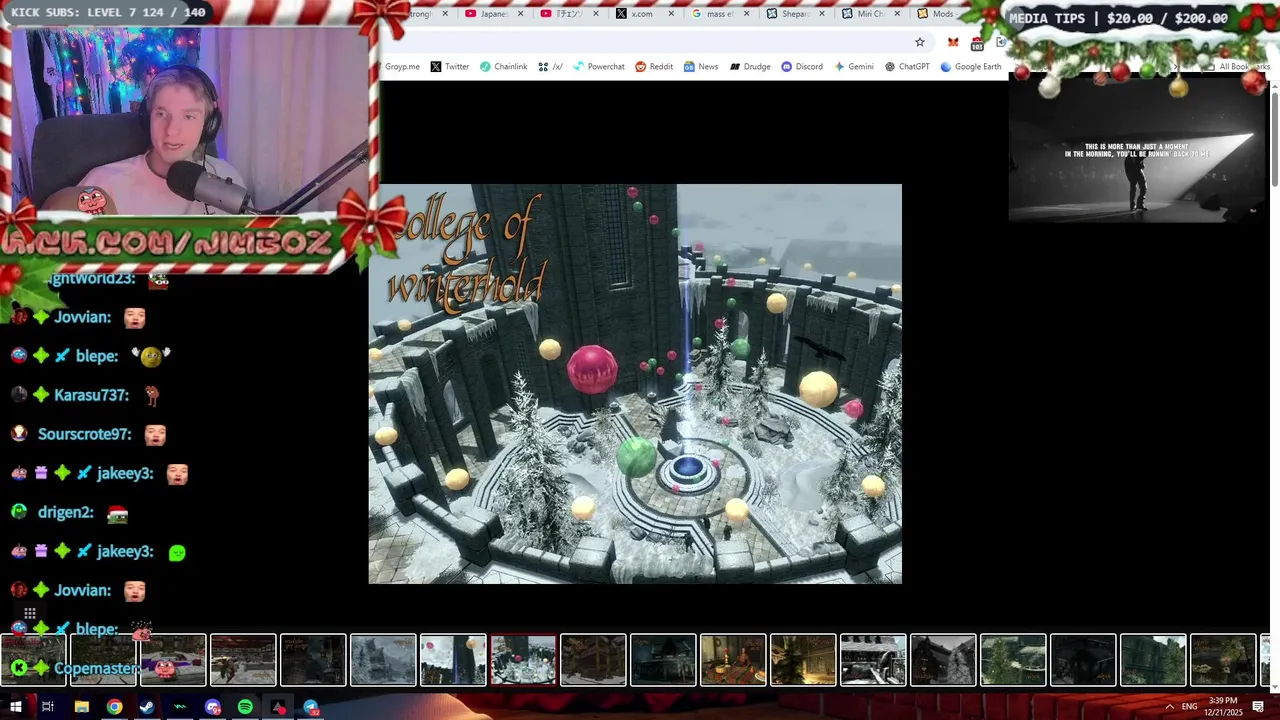Close the 'mass ef' Google tab

click(x=745, y=14)
